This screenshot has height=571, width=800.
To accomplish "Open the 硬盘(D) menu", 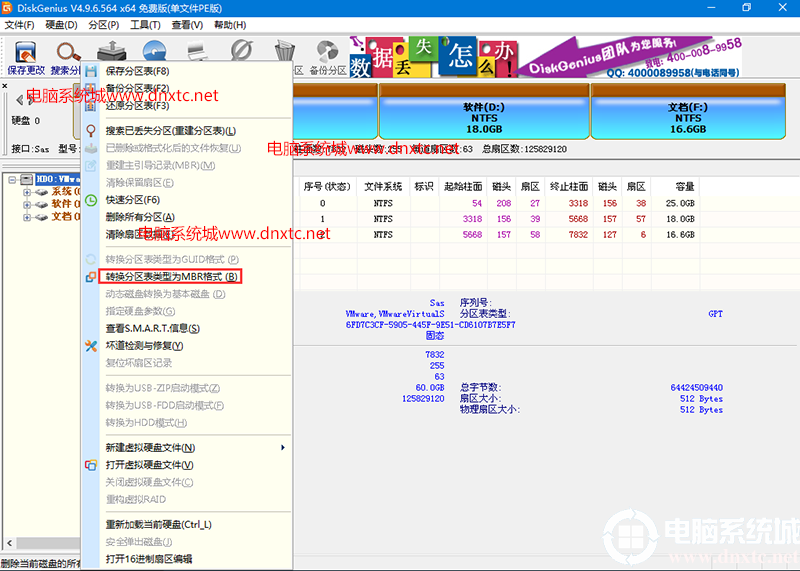I will pos(61,25).
